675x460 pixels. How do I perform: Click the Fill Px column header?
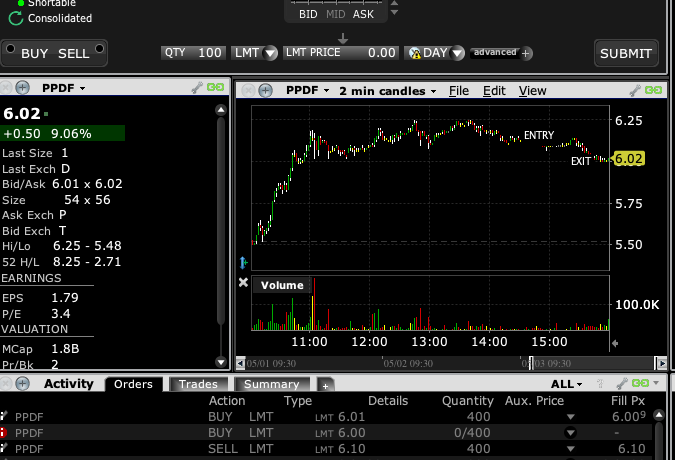(628, 401)
